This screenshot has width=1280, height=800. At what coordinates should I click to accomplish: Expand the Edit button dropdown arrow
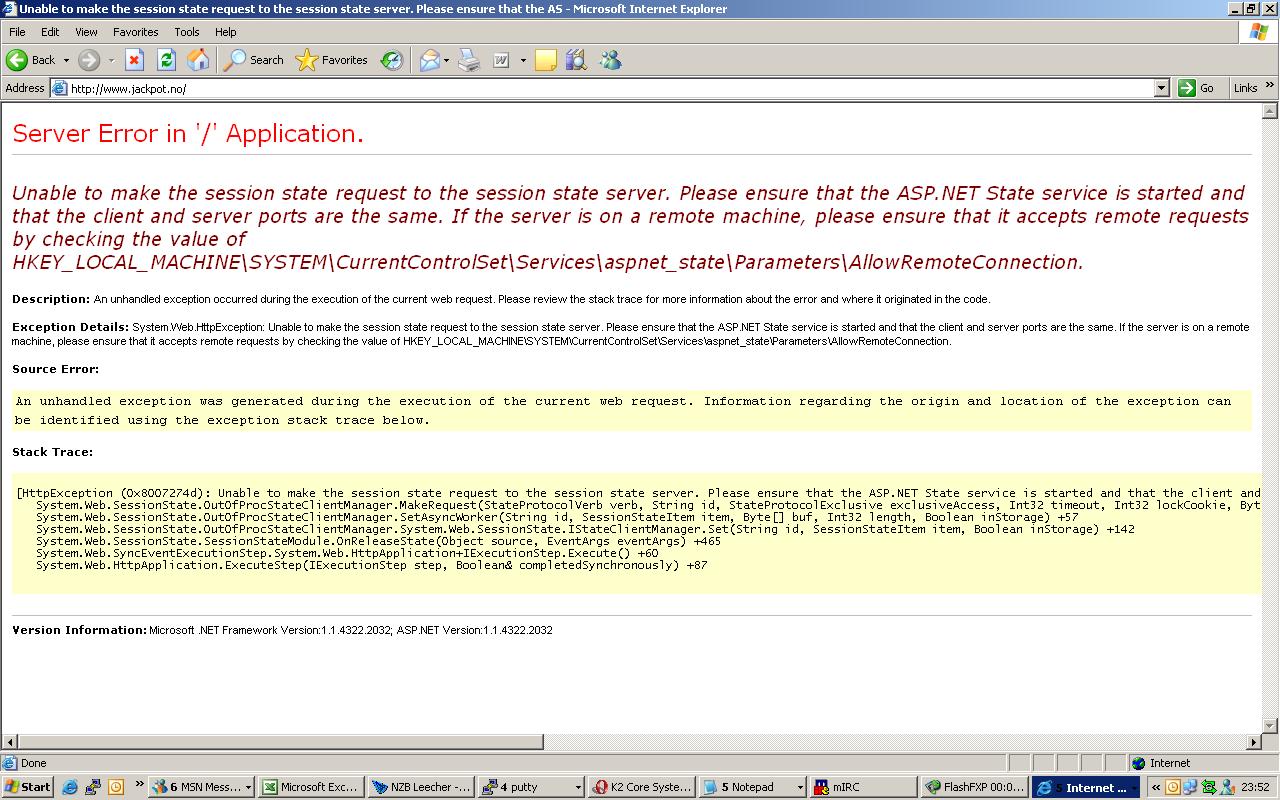(522, 60)
